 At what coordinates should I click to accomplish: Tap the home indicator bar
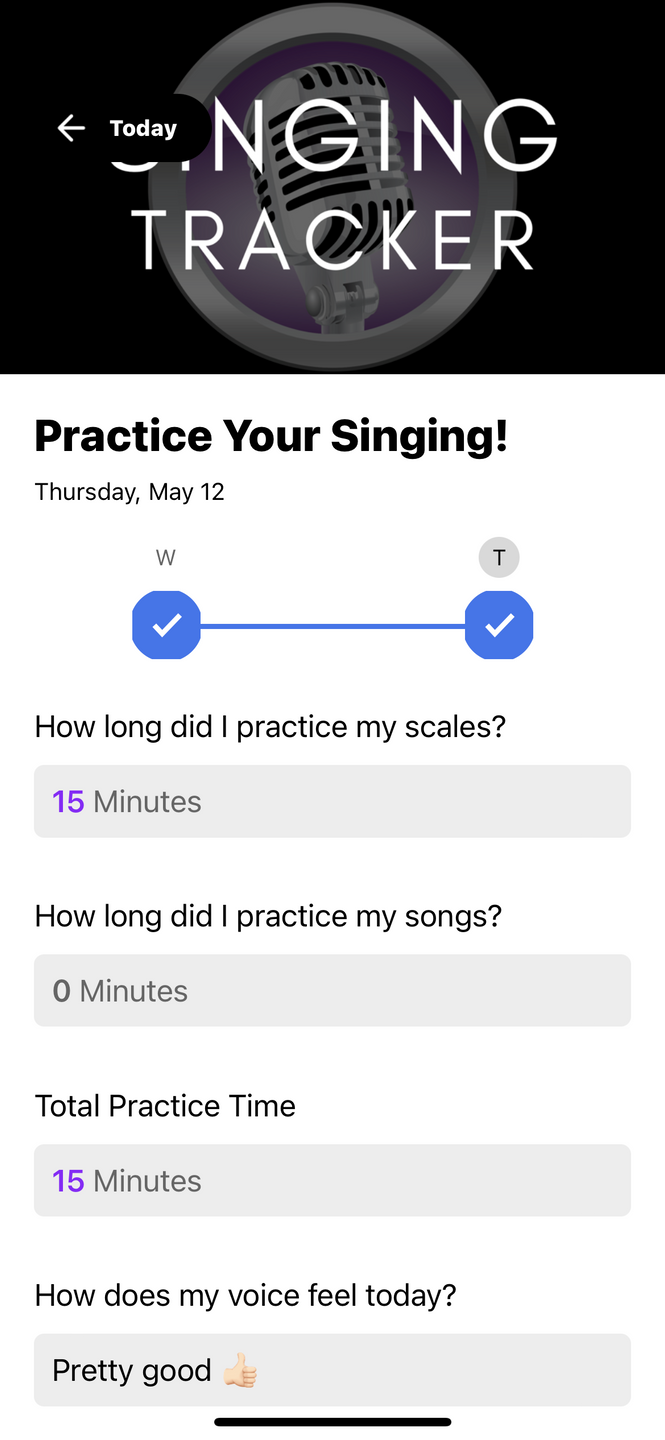[332, 1421]
